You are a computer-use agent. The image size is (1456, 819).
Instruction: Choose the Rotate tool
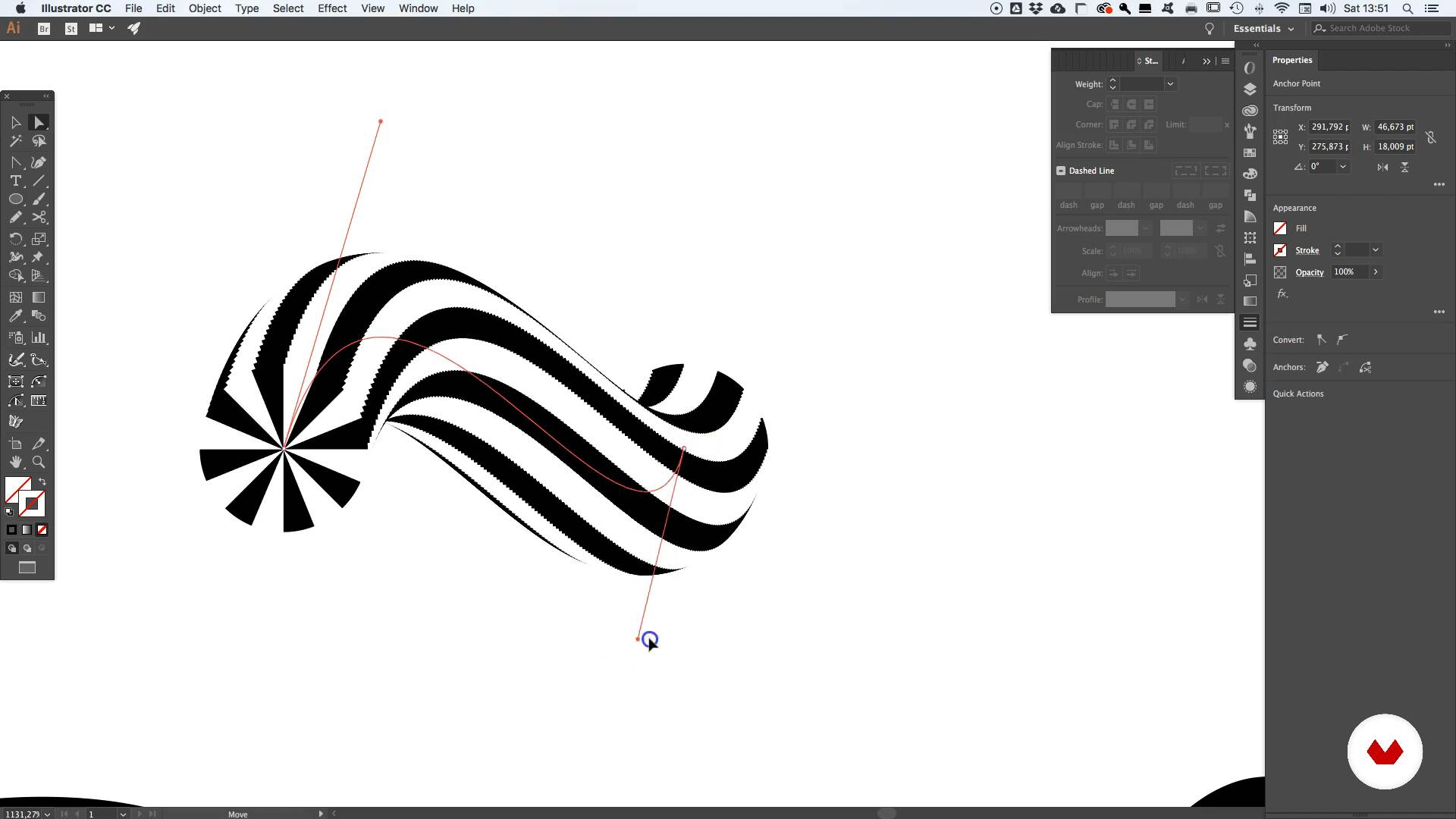tap(15, 239)
